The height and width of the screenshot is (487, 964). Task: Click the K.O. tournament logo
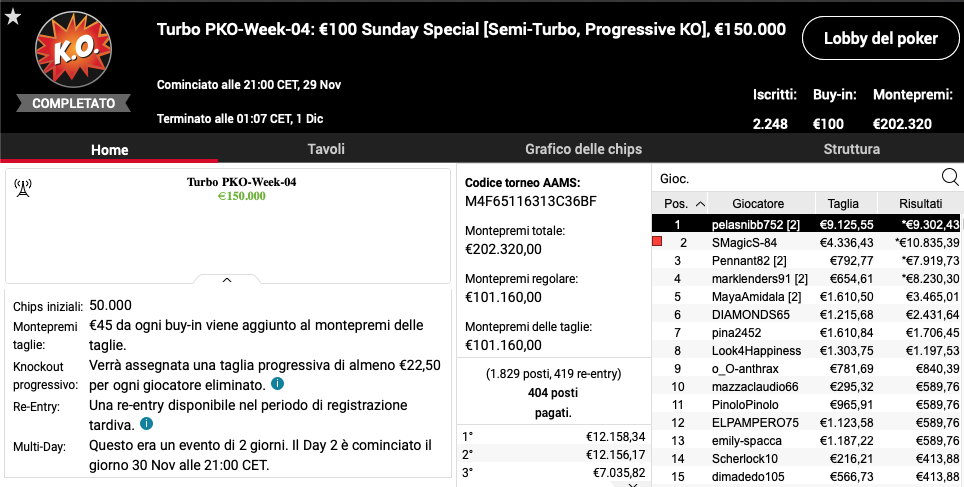(73, 49)
